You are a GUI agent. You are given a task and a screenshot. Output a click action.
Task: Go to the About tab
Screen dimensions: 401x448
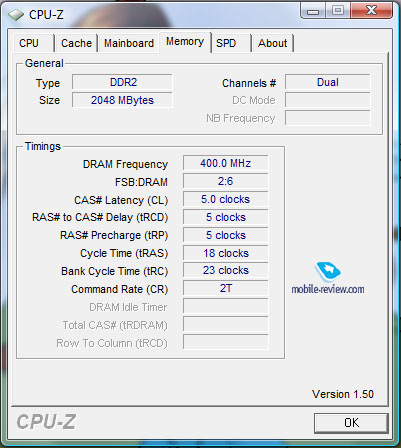tap(272, 43)
